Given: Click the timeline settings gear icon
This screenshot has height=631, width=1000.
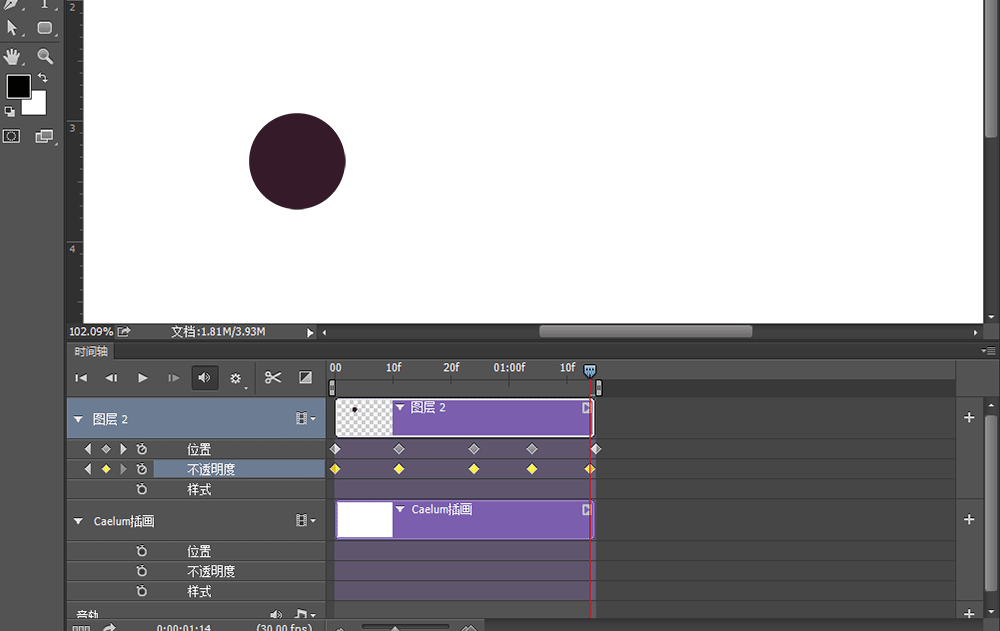Looking at the screenshot, I should [237, 378].
